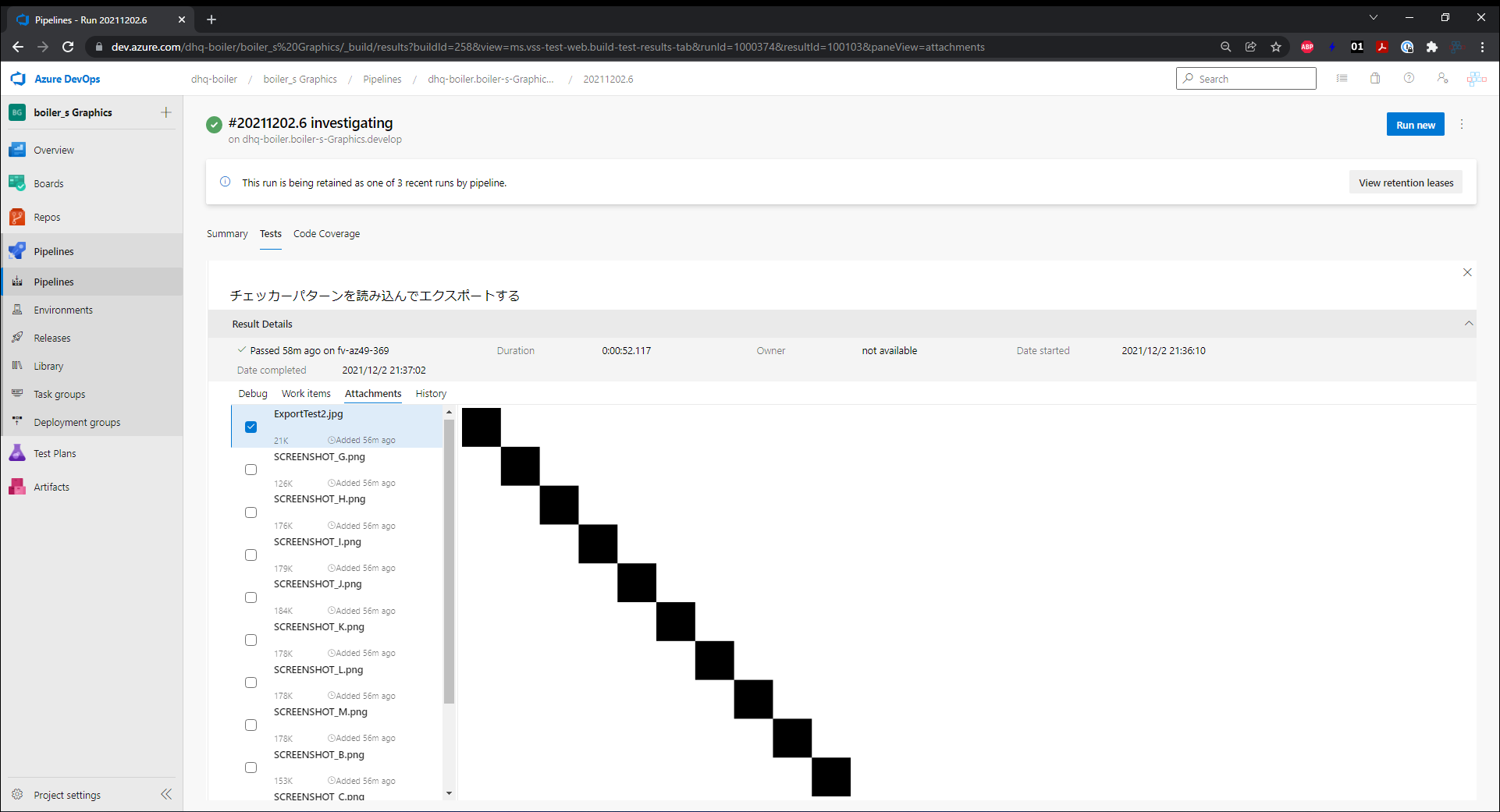
Task: Close the test result details pane
Action: click(x=1467, y=272)
